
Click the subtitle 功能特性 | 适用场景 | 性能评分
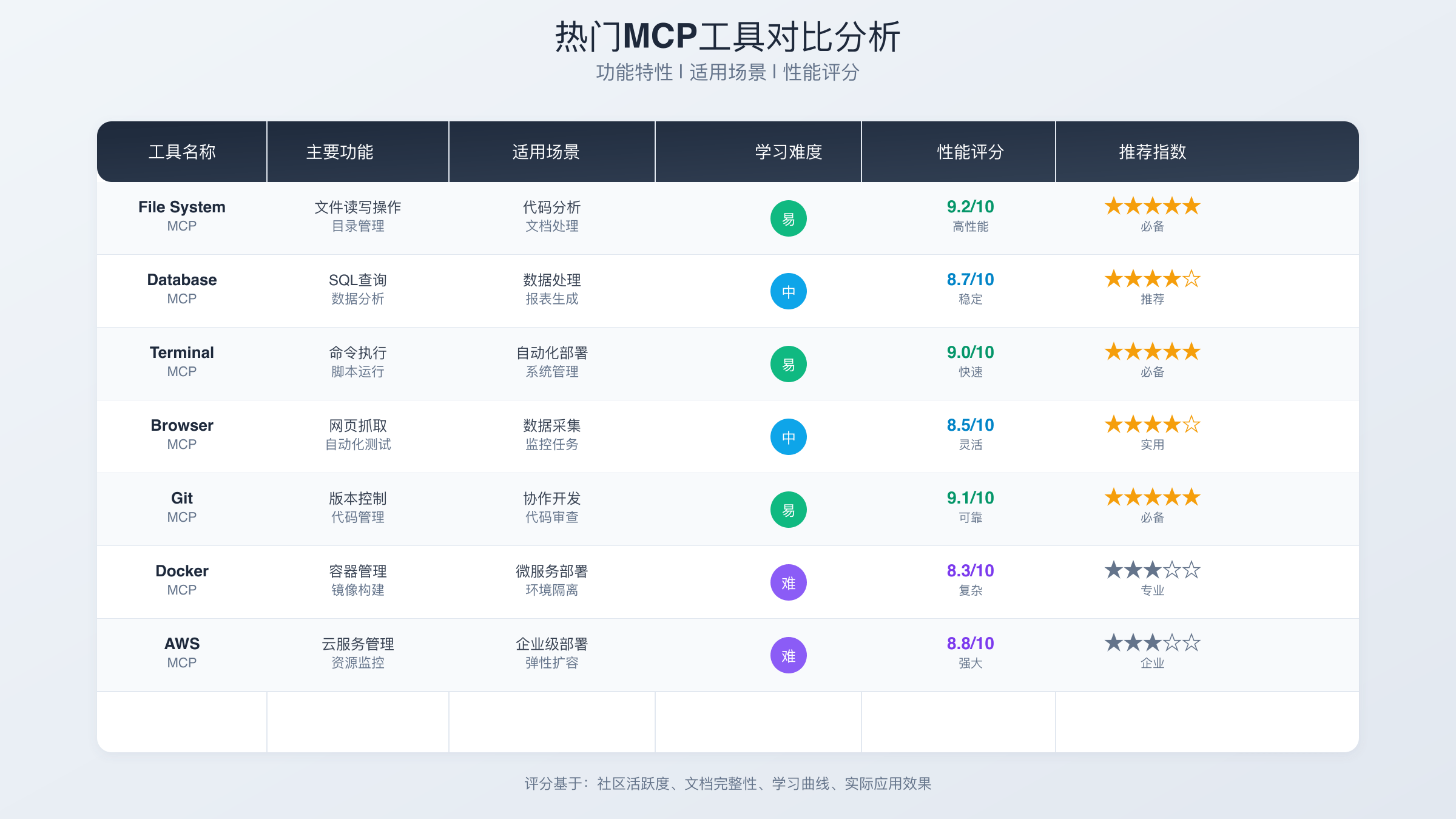tap(728, 72)
